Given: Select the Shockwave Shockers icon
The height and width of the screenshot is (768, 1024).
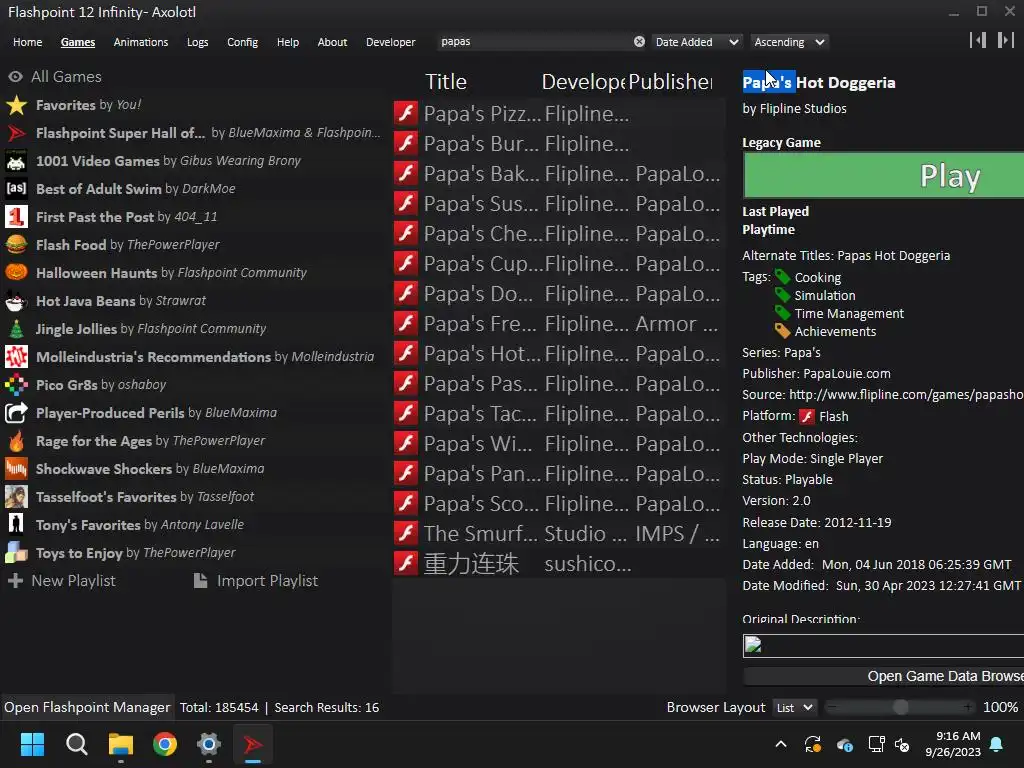Looking at the screenshot, I should click(x=16, y=469).
